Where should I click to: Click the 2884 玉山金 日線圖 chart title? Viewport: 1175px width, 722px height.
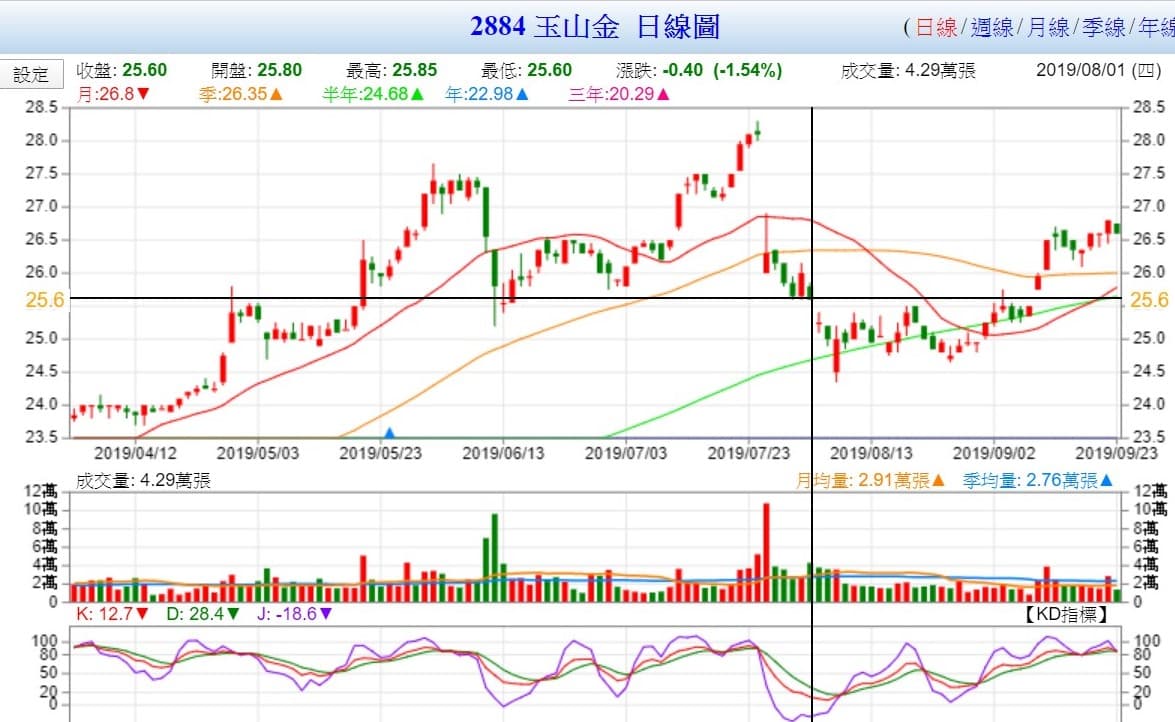(x=595, y=27)
